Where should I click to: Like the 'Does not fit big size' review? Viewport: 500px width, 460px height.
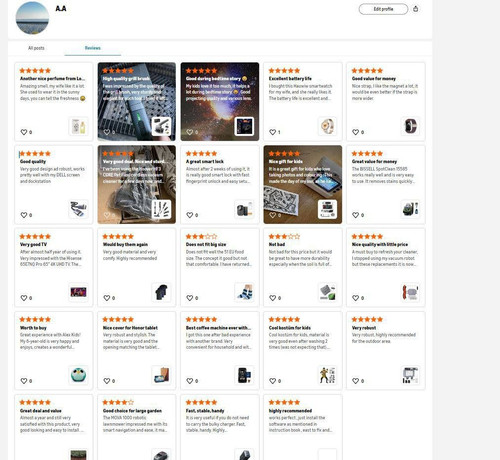click(190, 298)
